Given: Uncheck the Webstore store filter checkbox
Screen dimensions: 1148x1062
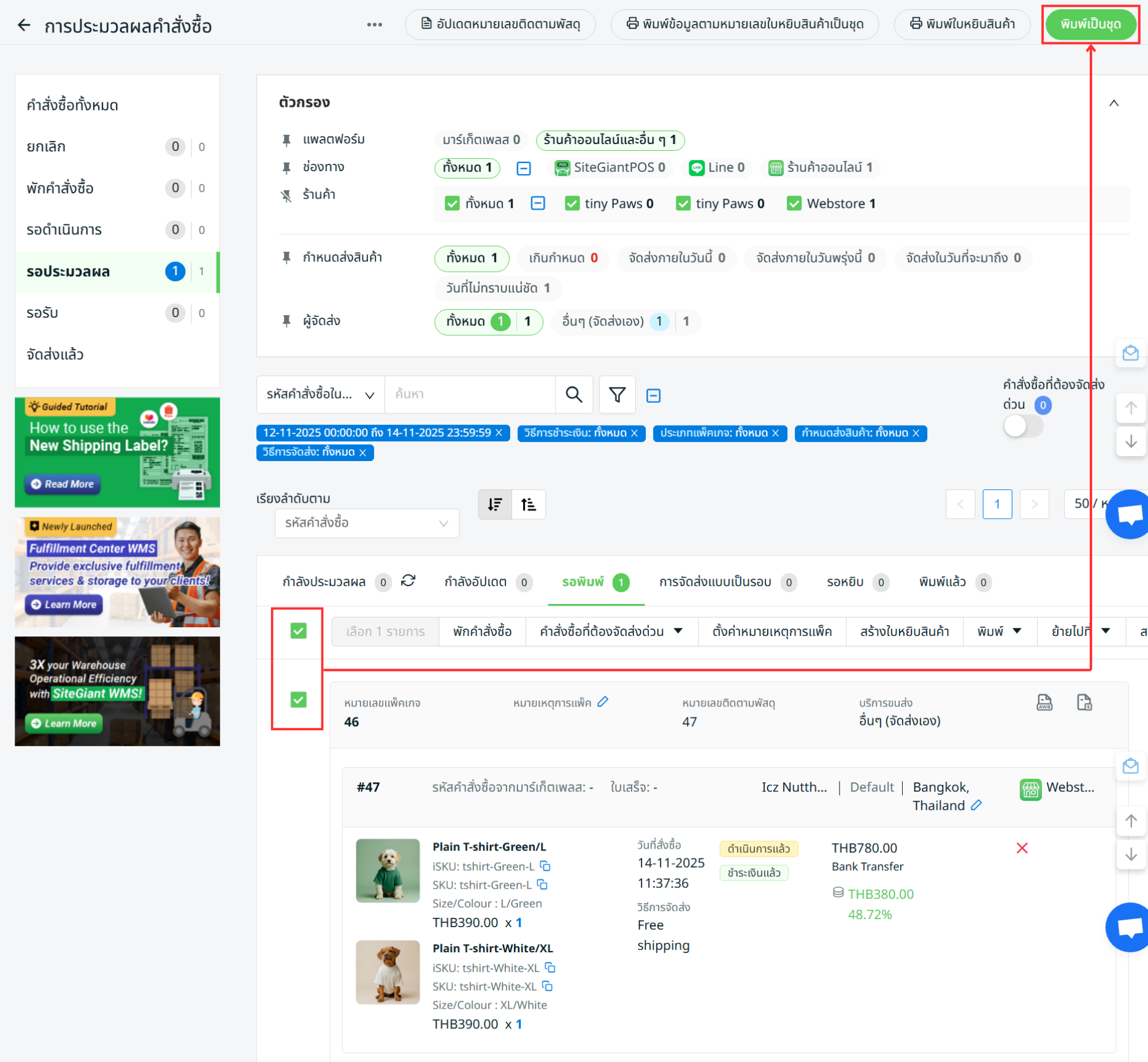Looking at the screenshot, I should pos(794,204).
